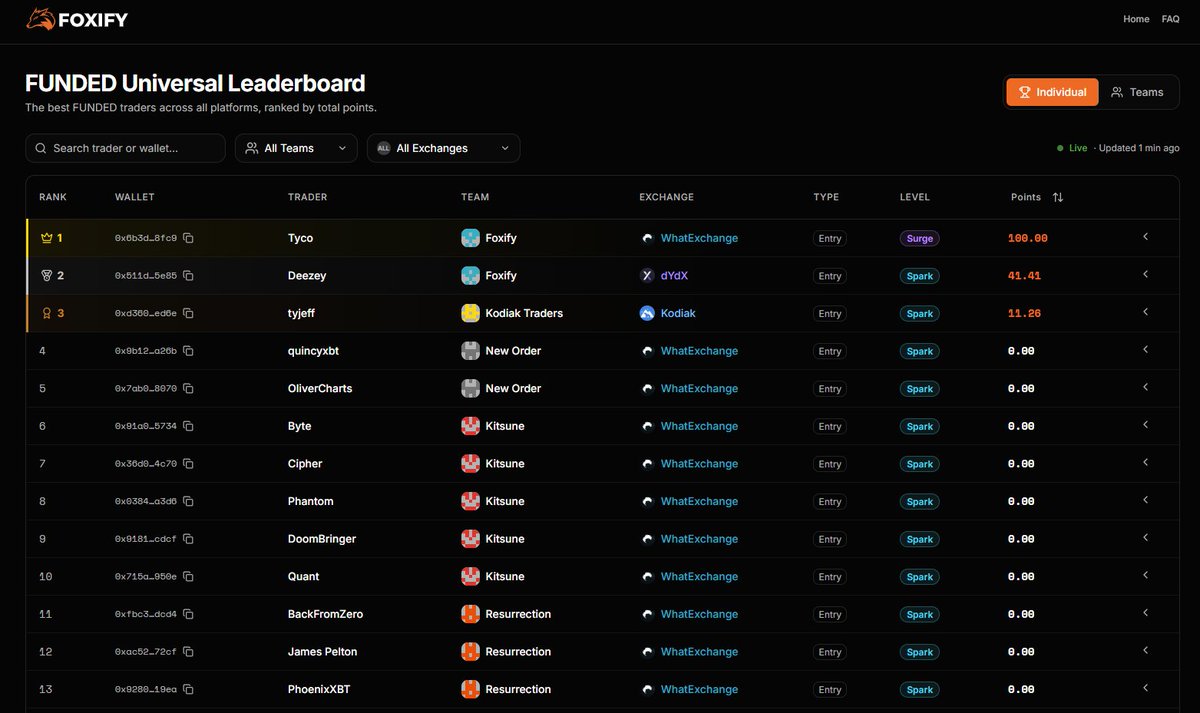Open the All Exchanges filter dropdown
The image size is (1200, 713).
443,148
